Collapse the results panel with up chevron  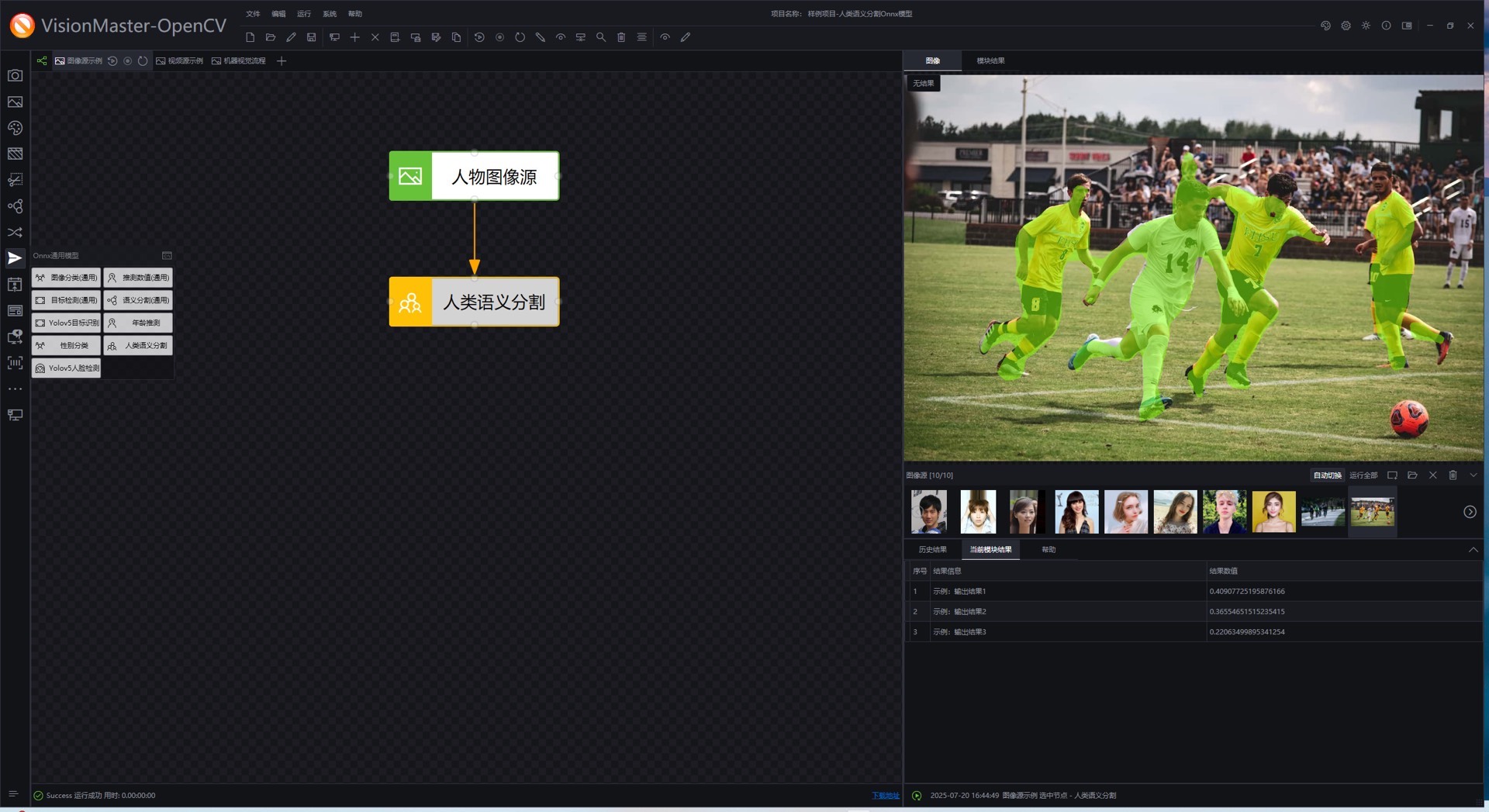(1473, 550)
